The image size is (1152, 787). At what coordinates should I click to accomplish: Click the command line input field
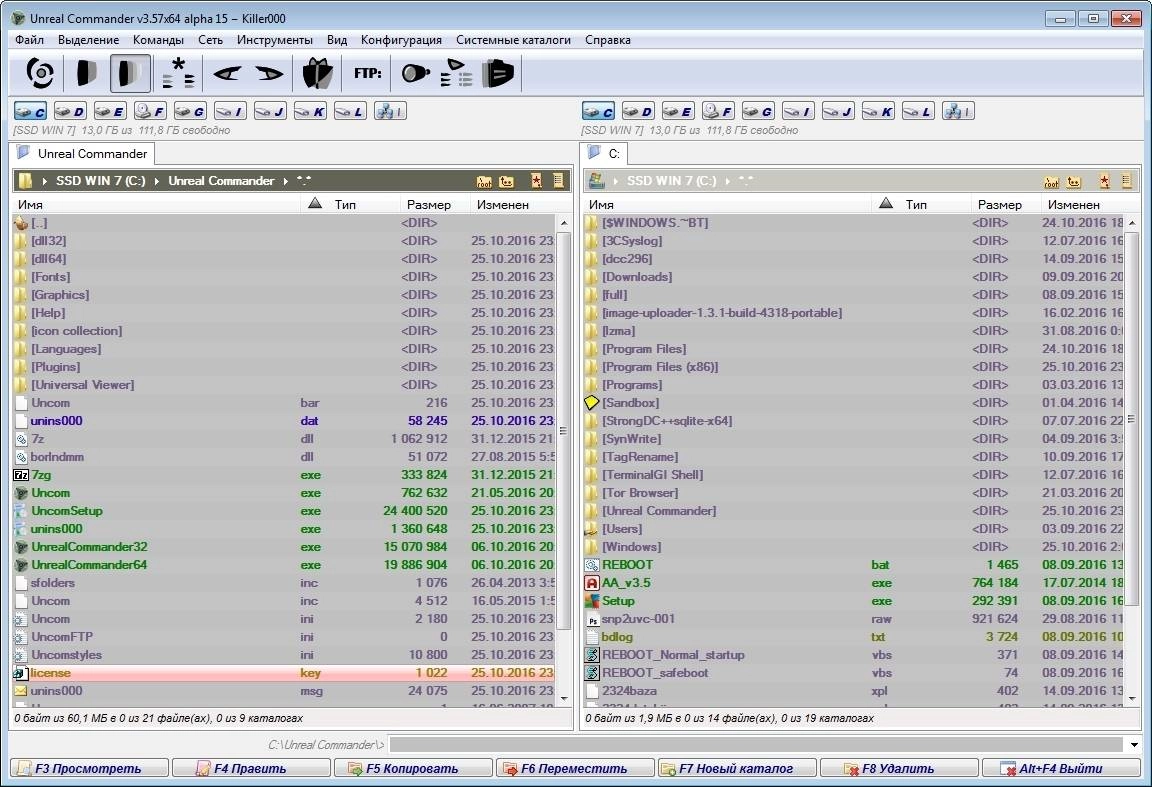pos(757,745)
